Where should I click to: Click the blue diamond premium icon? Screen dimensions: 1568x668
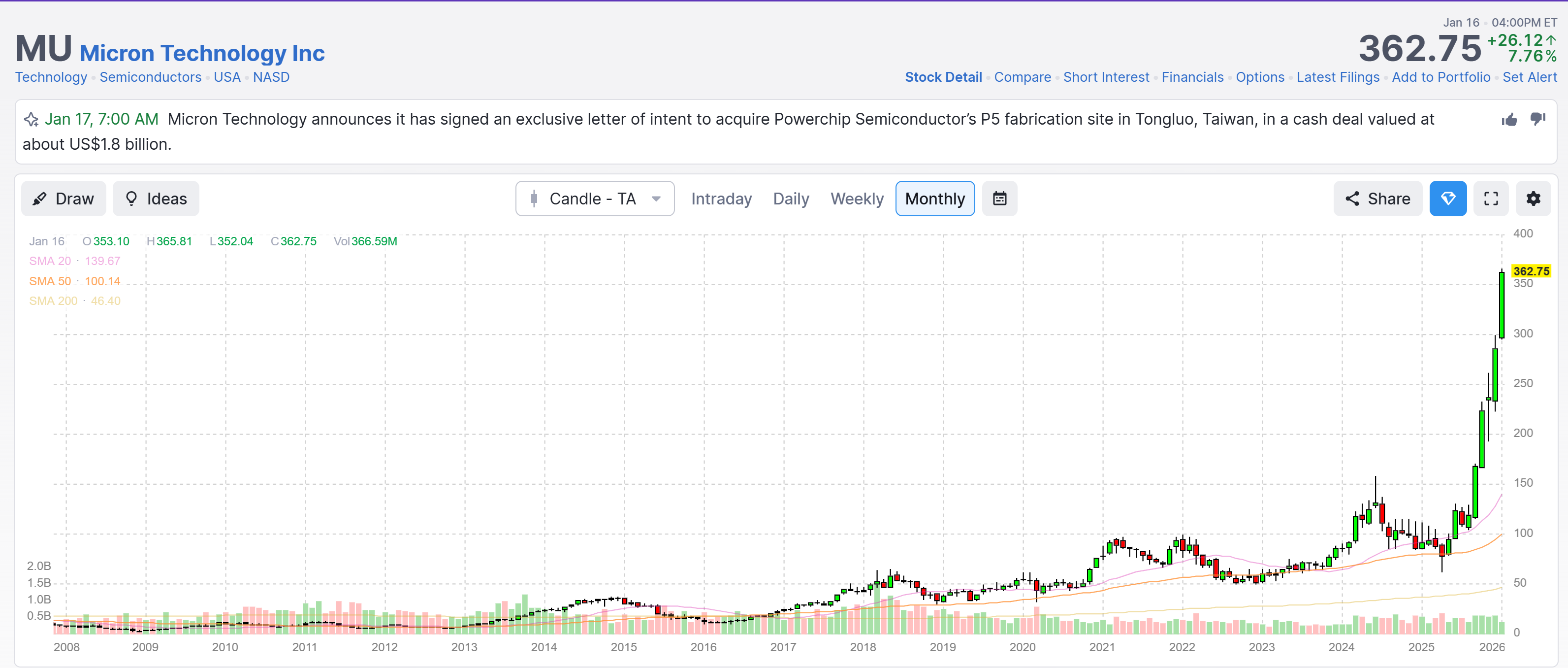(1447, 199)
